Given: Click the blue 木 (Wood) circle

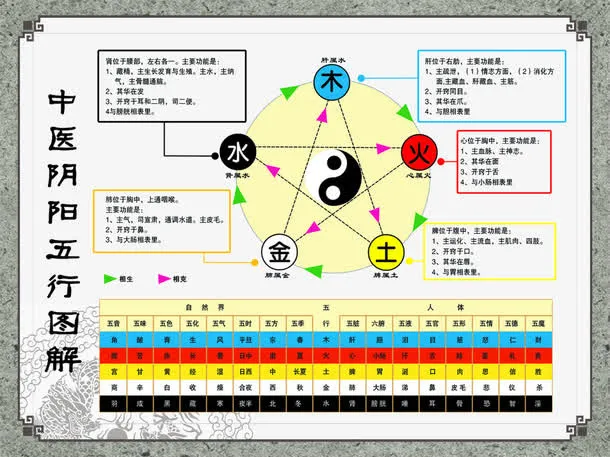Looking at the screenshot, I should tap(331, 84).
